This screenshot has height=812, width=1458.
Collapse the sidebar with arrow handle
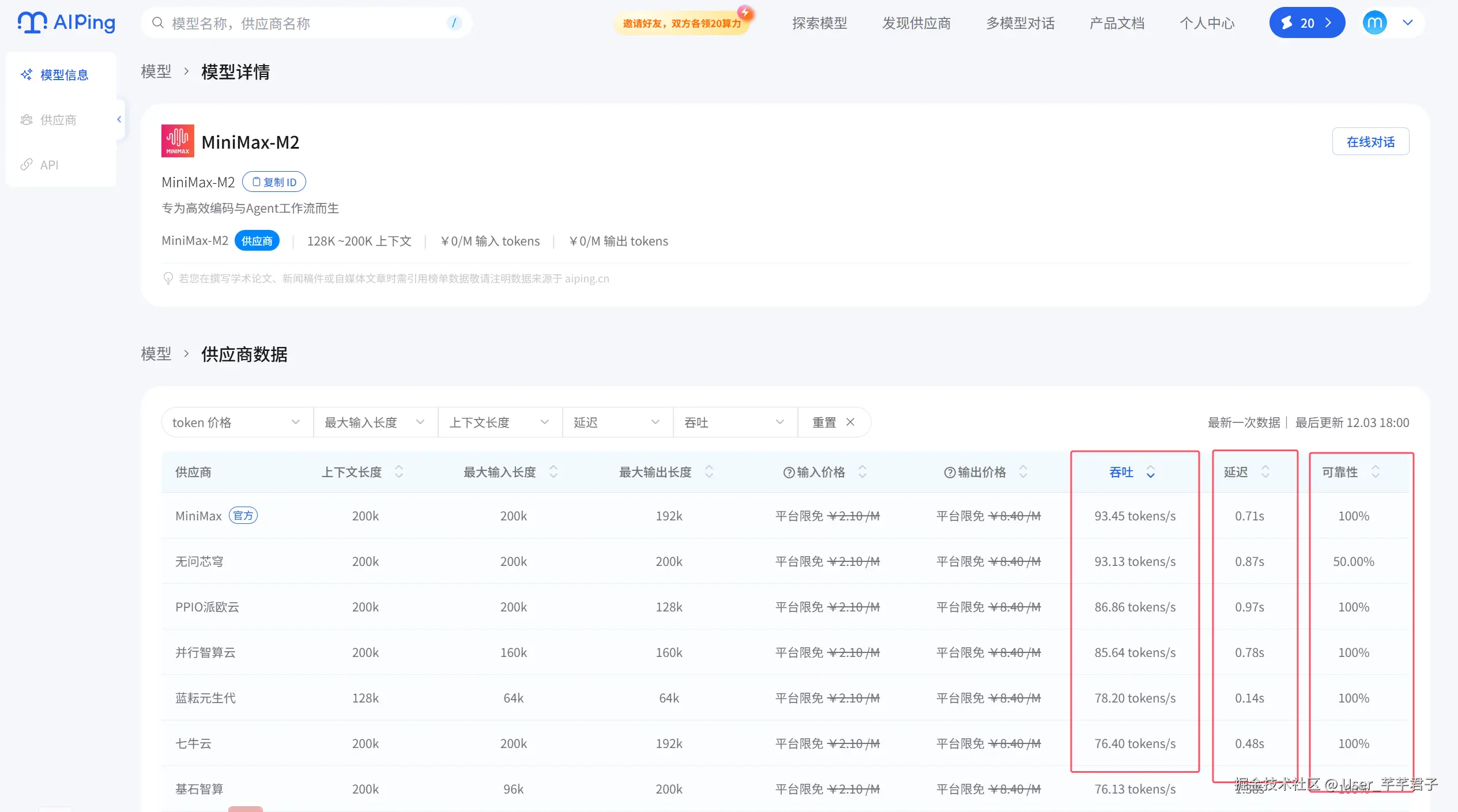tap(119, 119)
